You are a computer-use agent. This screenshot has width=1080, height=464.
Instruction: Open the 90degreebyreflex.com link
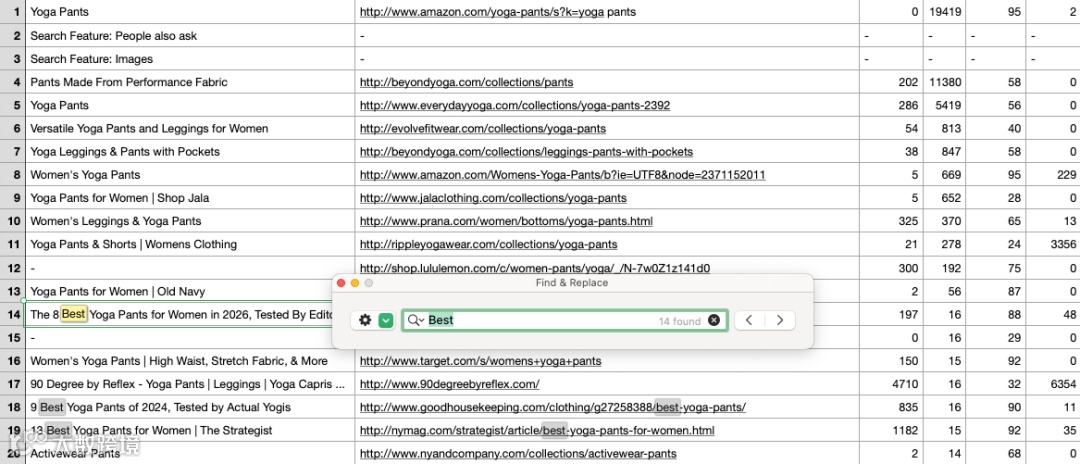point(449,384)
